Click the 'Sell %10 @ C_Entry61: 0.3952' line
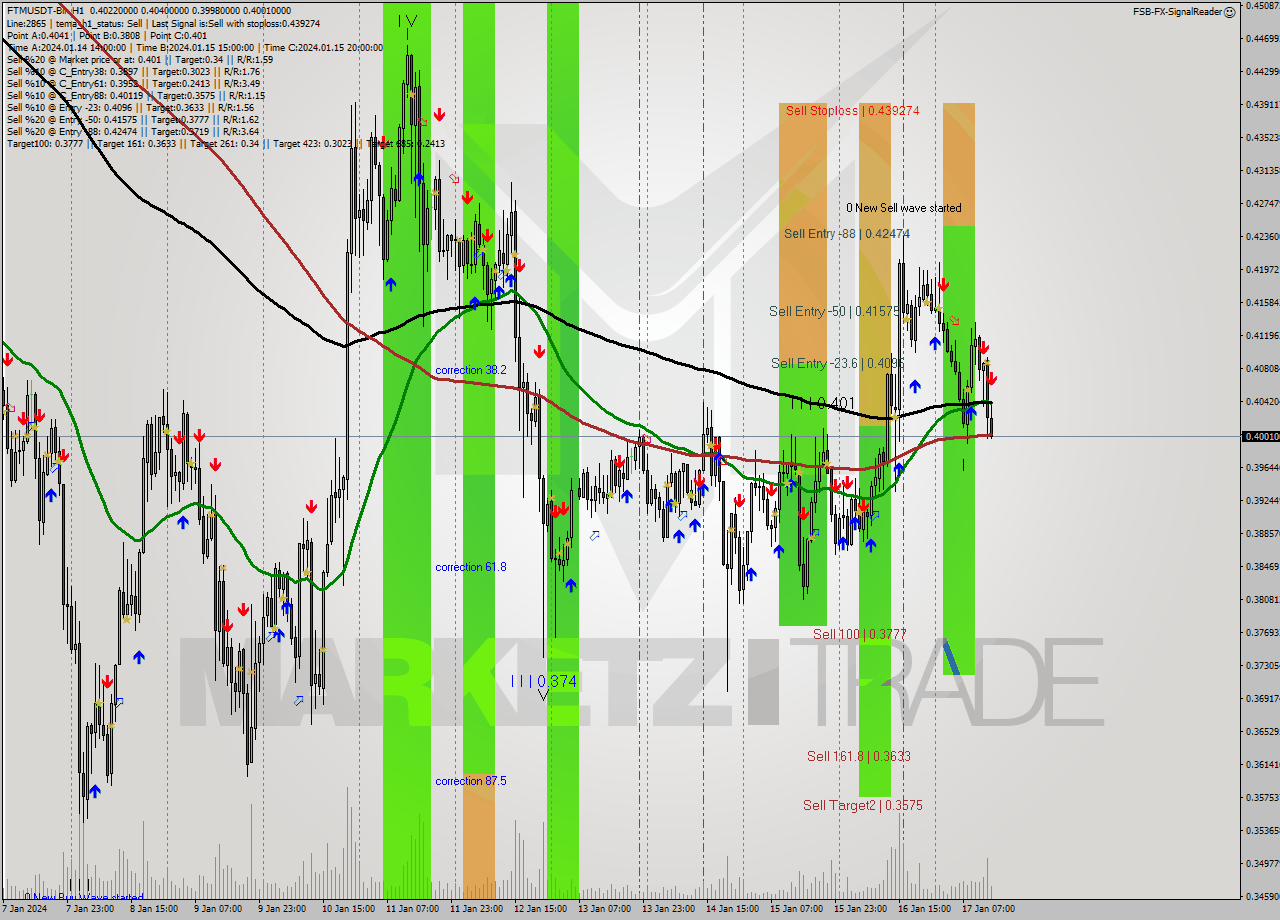This screenshot has height=920, width=1280. [133, 83]
